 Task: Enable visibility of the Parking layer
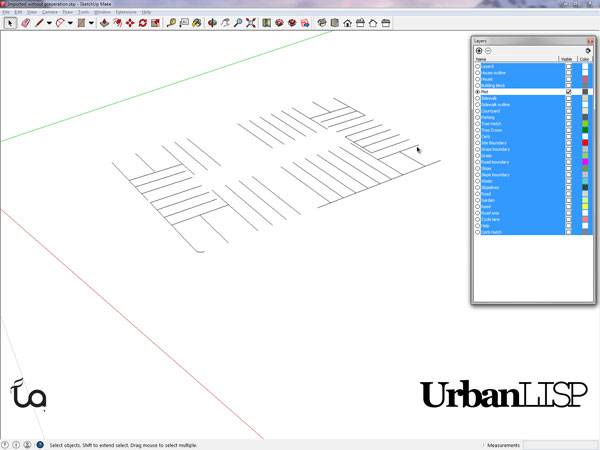(569, 117)
